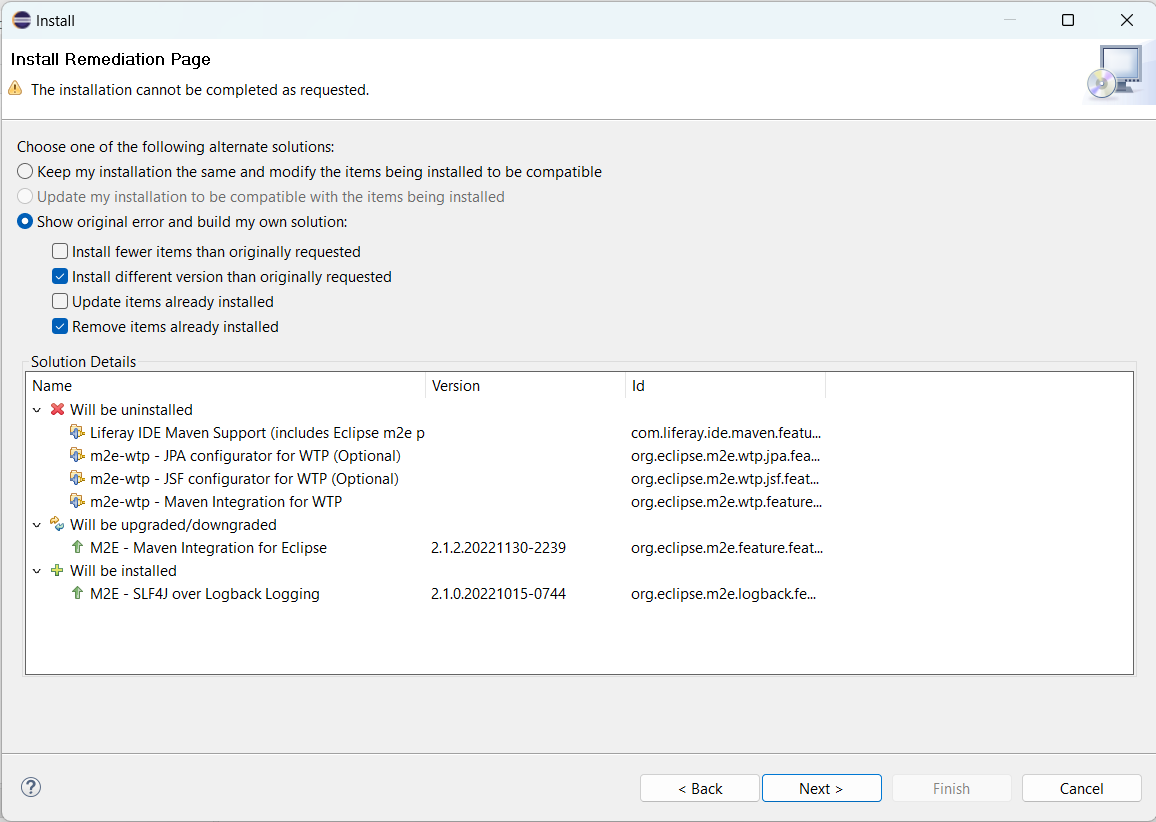This screenshot has height=822, width=1156.
Task: Click version 2.1.0.20221015-0744 cell
Action: point(498,593)
